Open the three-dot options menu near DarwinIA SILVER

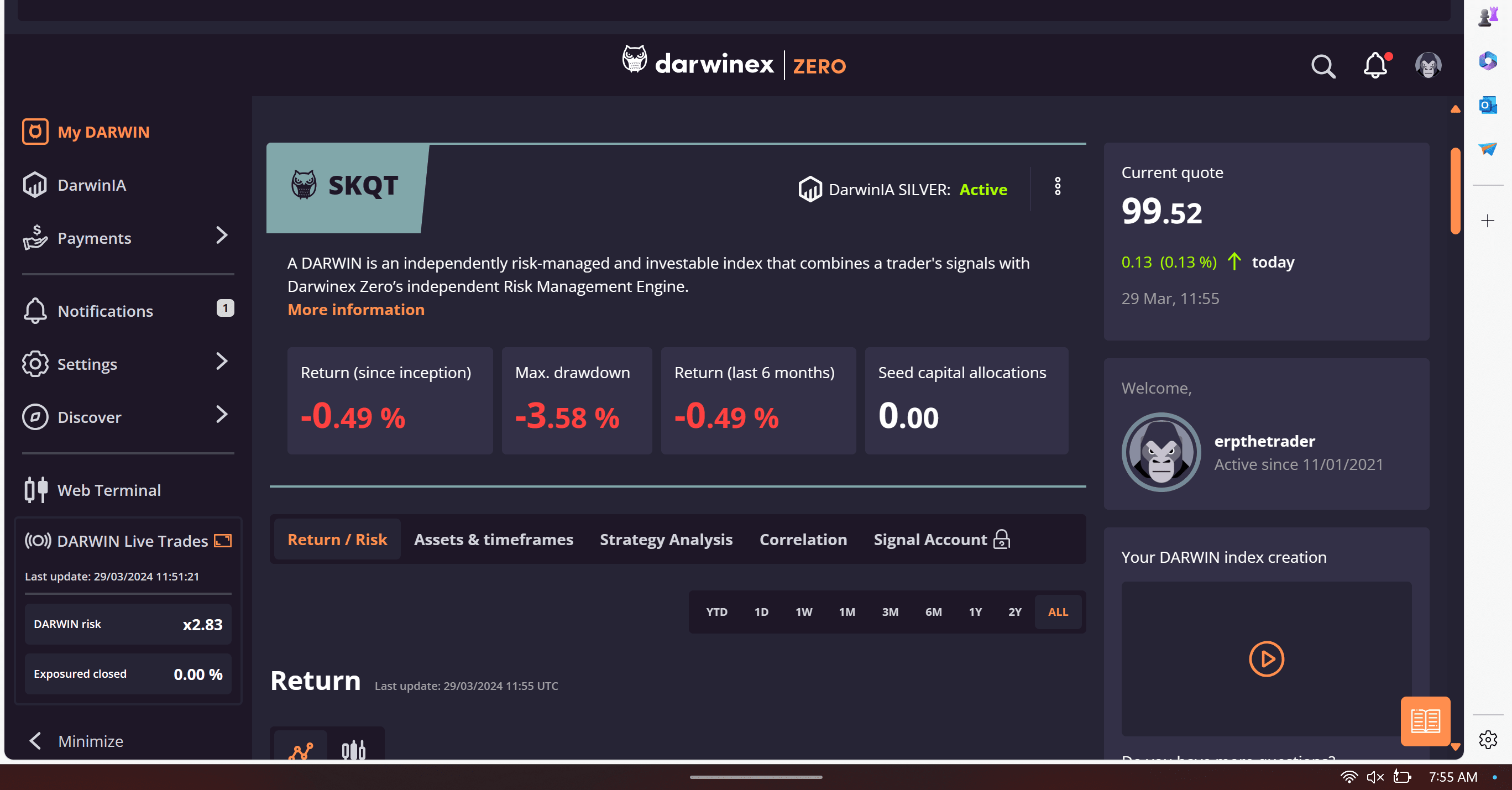1057,187
